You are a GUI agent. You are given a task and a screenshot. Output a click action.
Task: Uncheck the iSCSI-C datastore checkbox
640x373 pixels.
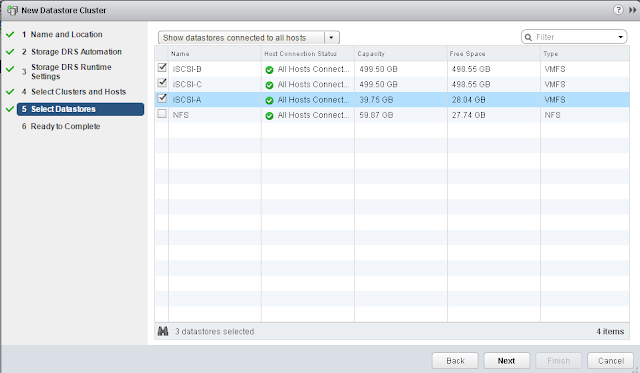click(x=162, y=82)
